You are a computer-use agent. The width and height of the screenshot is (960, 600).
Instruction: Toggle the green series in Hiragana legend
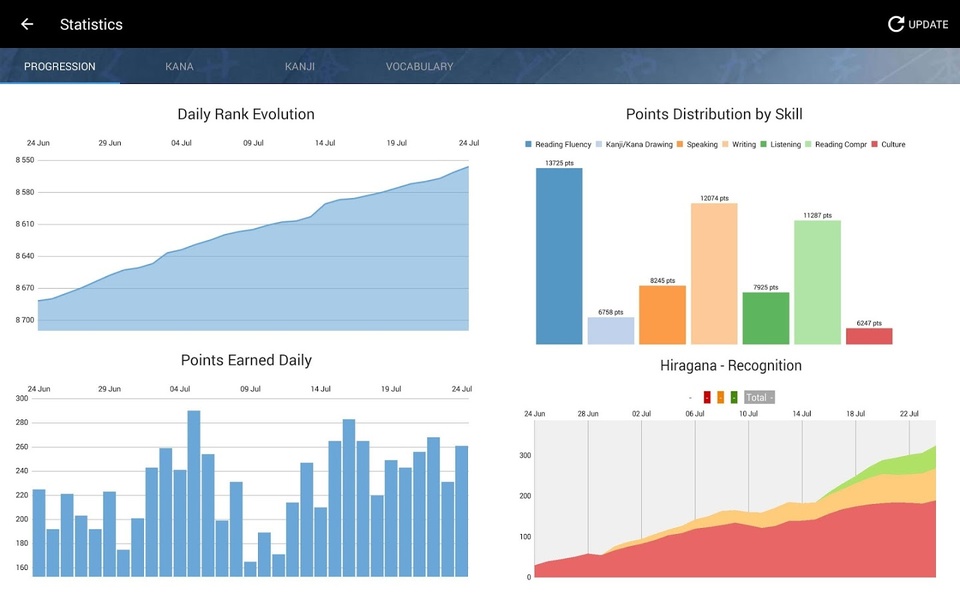pyautogui.click(x=733, y=397)
